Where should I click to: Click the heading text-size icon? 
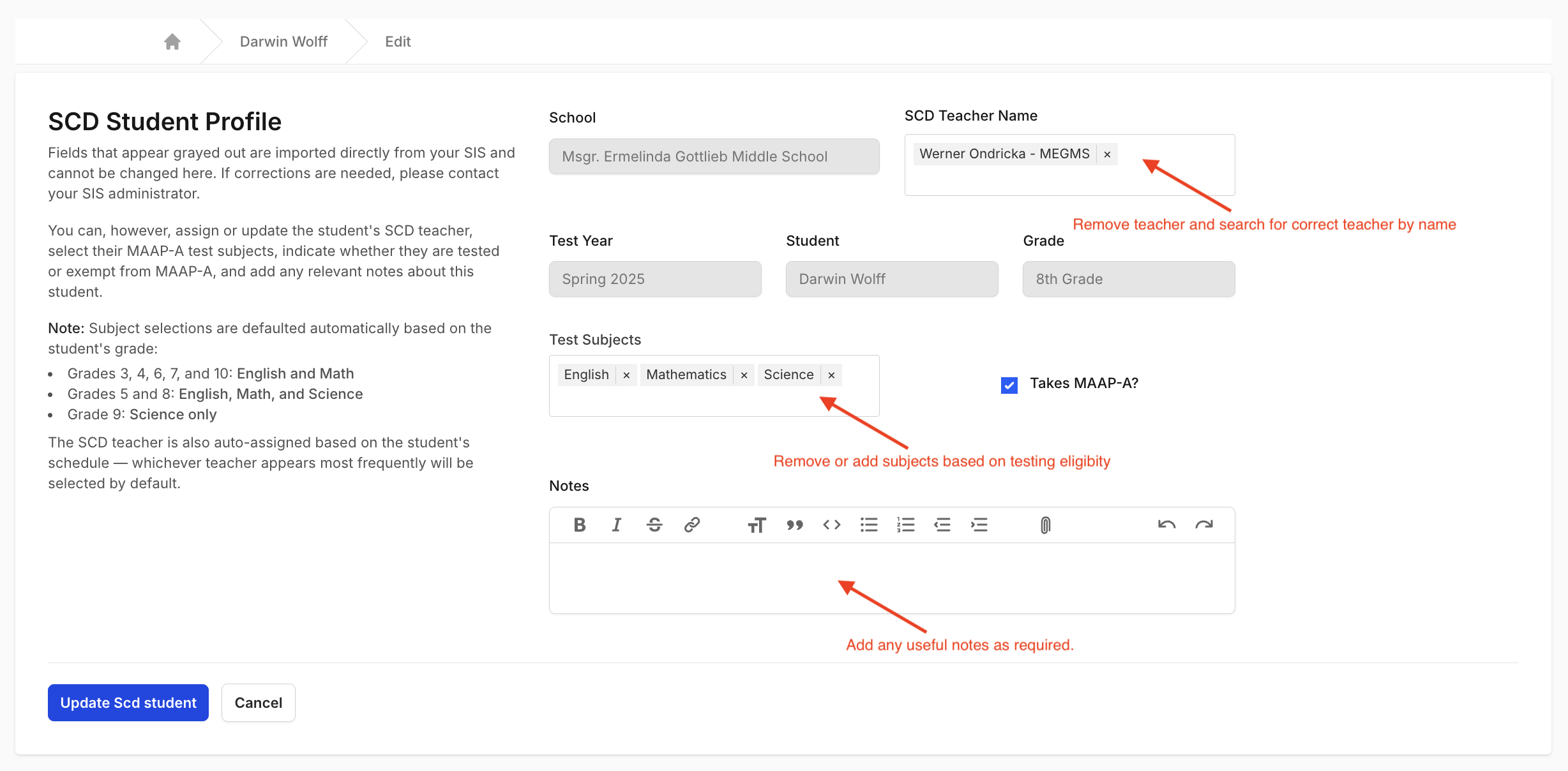click(757, 525)
